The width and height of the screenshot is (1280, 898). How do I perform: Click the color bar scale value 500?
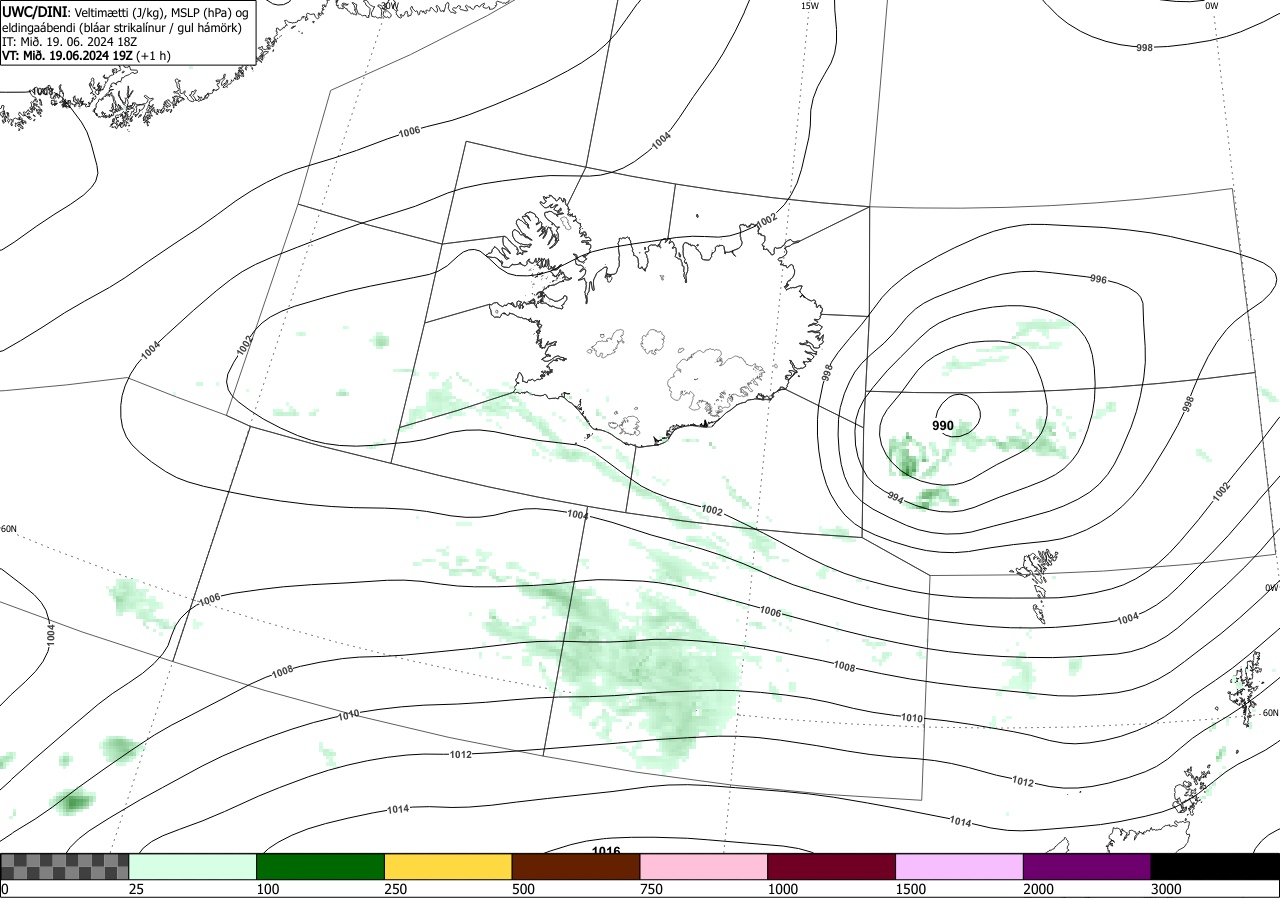coord(524,889)
